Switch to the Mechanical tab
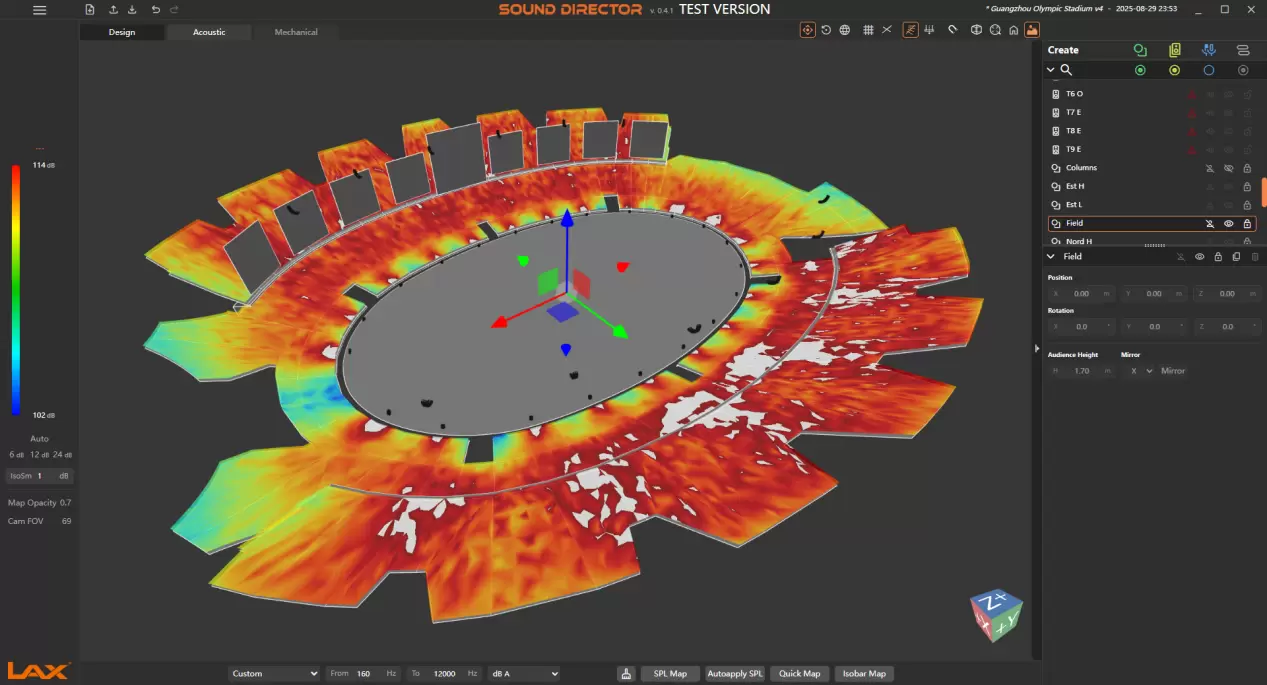This screenshot has height=685, width=1267. pos(296,32)
